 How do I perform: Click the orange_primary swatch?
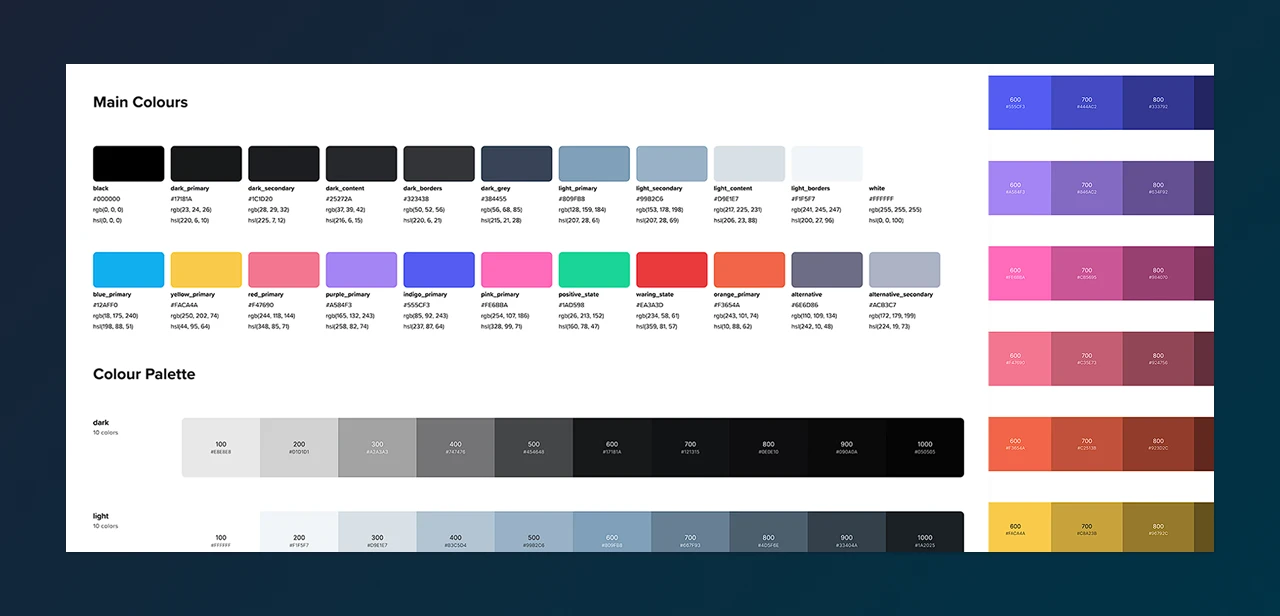(x=749, y=270)
